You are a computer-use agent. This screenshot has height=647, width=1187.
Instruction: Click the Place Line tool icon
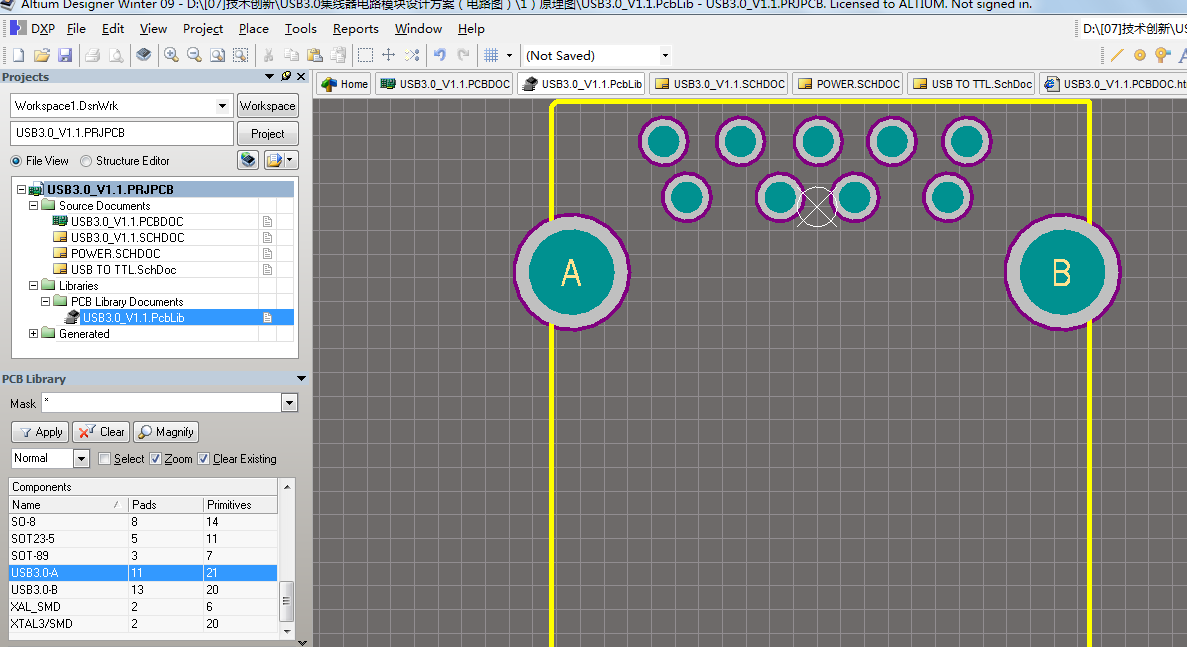pyautogui.click(x=1117, y=55)
